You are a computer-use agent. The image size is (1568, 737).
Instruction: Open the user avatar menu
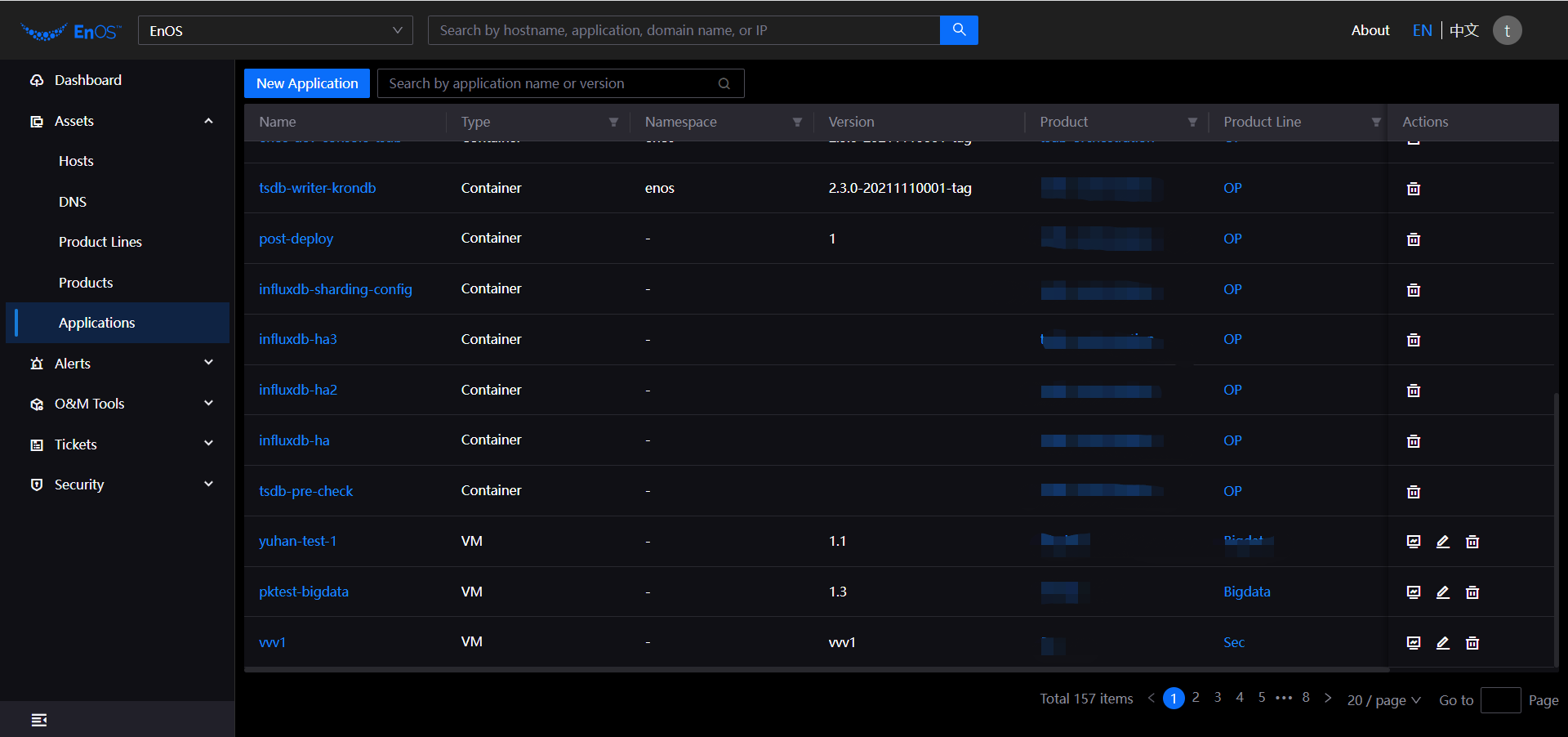(1507, 30)
